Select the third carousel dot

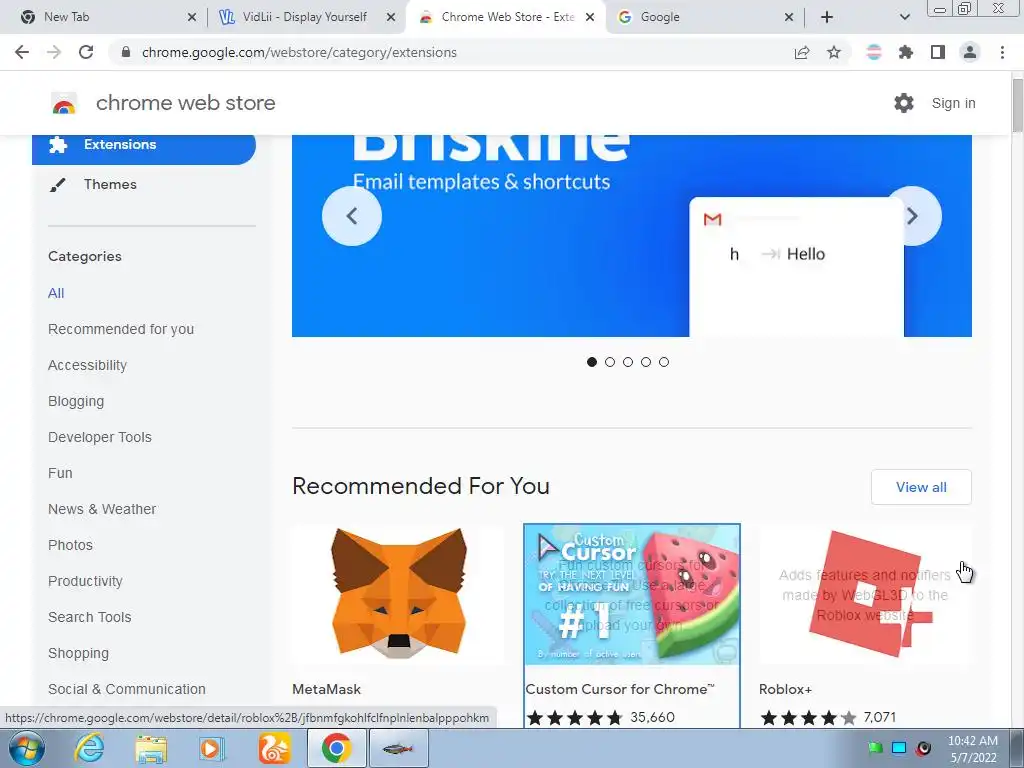click(x=628, y=362)
